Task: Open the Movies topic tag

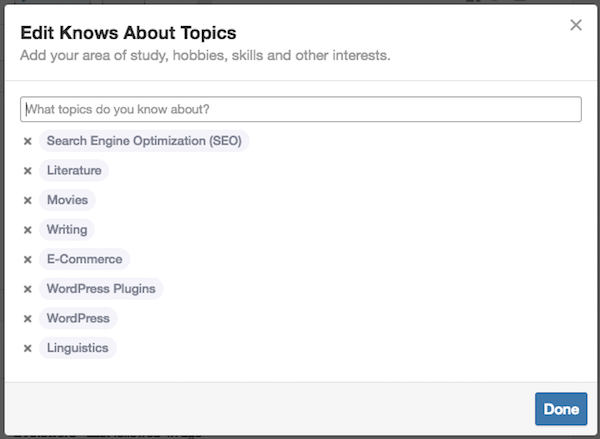Action: point(68,200)
